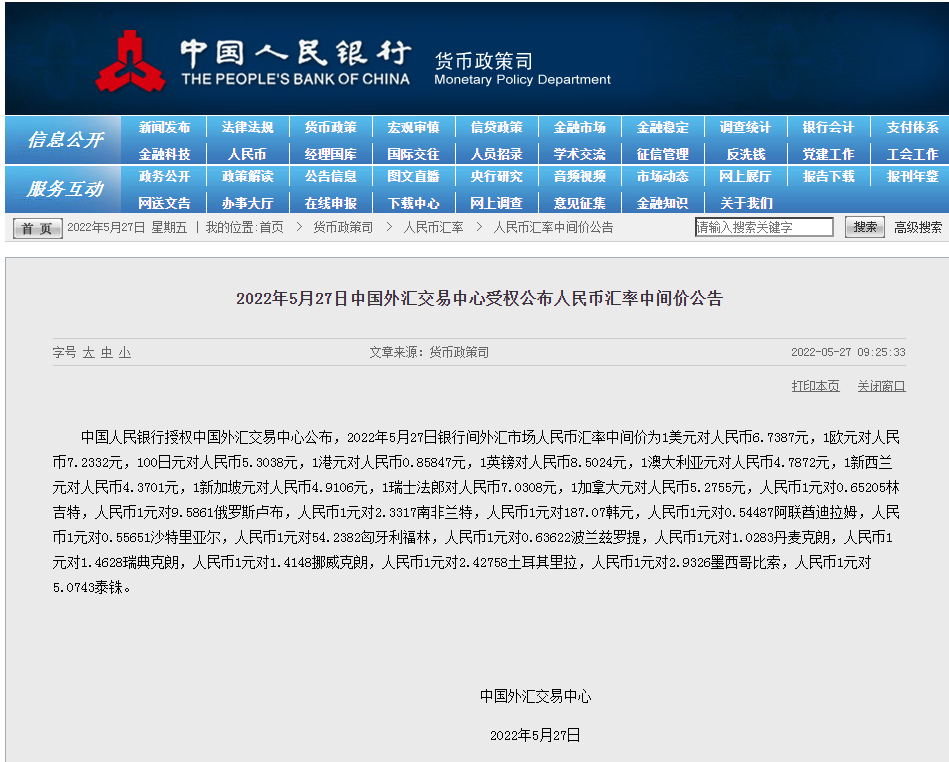
Task: Go to 支付体系 section
Action: (x=912, y=128)
